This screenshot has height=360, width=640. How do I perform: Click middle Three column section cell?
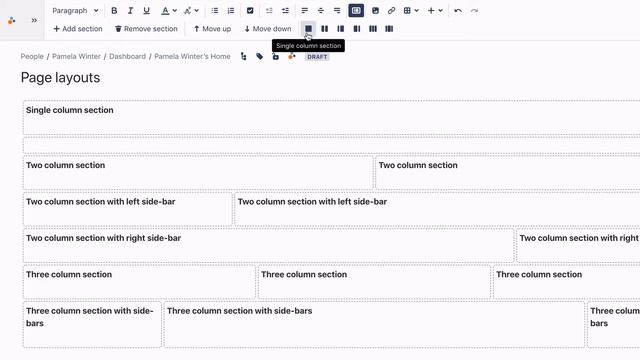pos(374,282)
